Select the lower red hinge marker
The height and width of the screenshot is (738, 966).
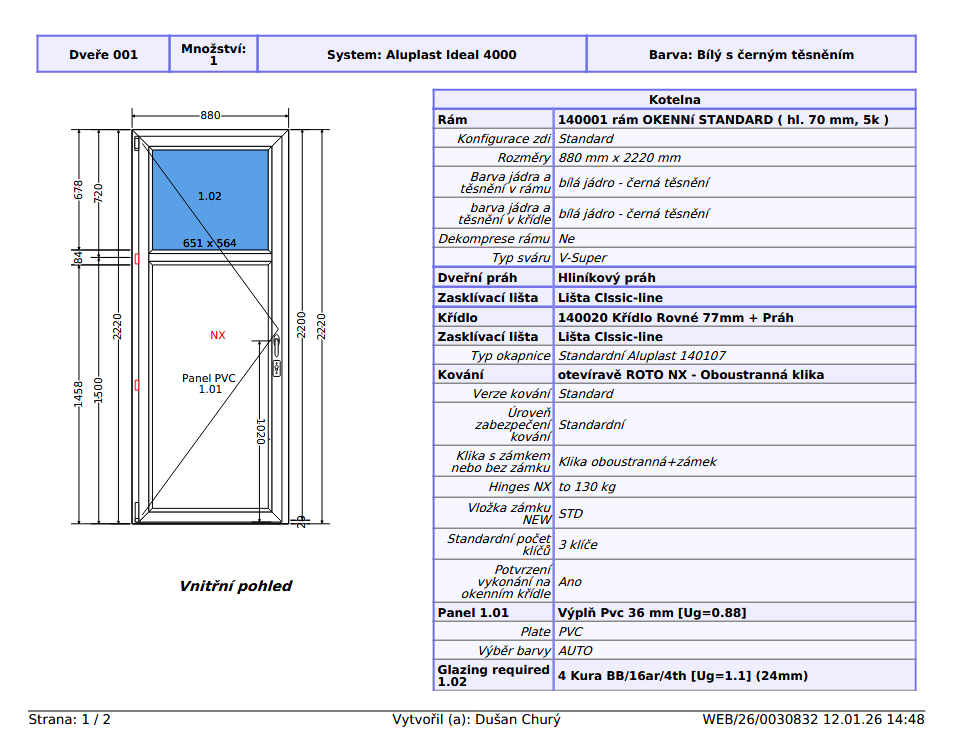click(136, 384)
